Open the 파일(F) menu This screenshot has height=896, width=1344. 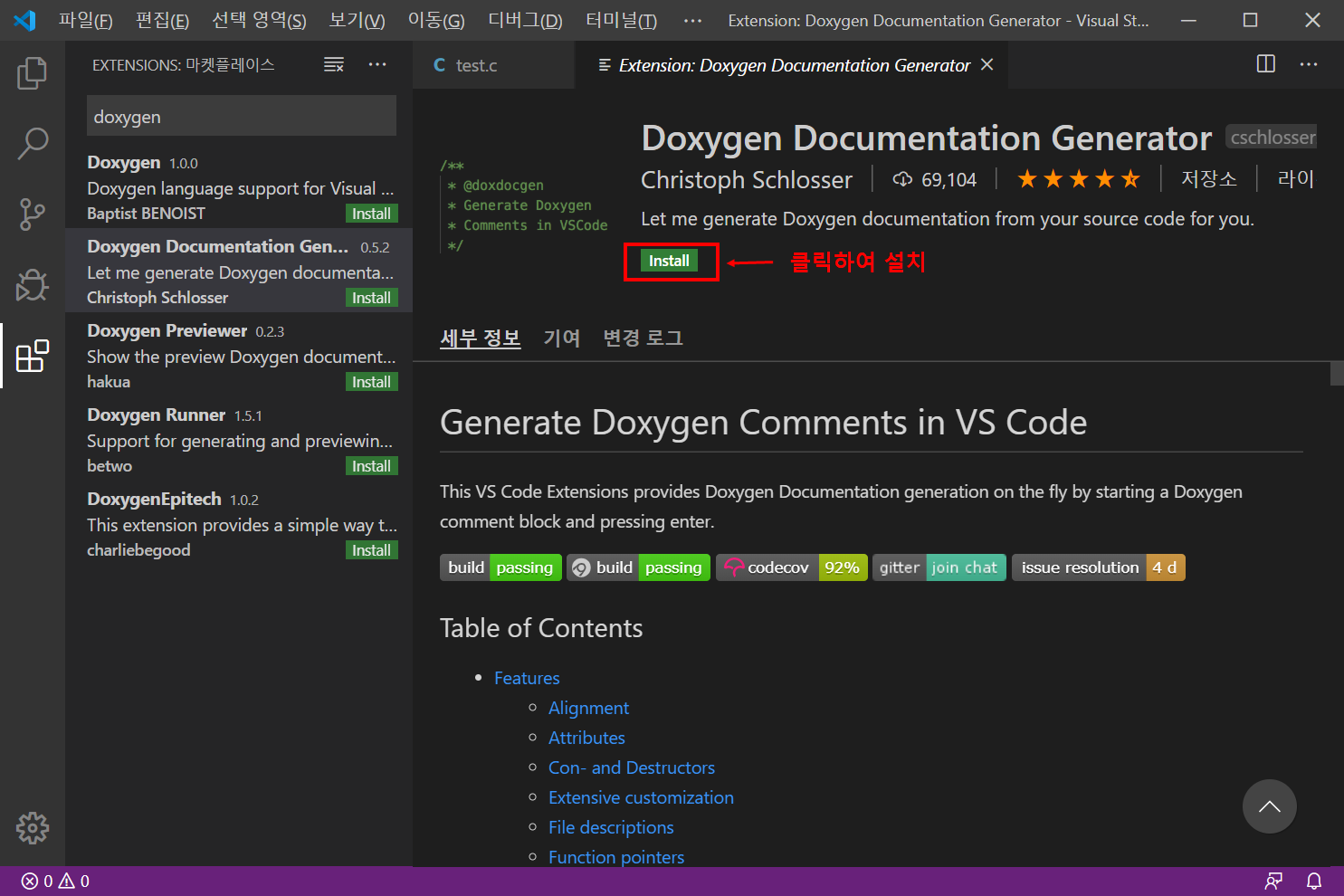tap(86, 20)
